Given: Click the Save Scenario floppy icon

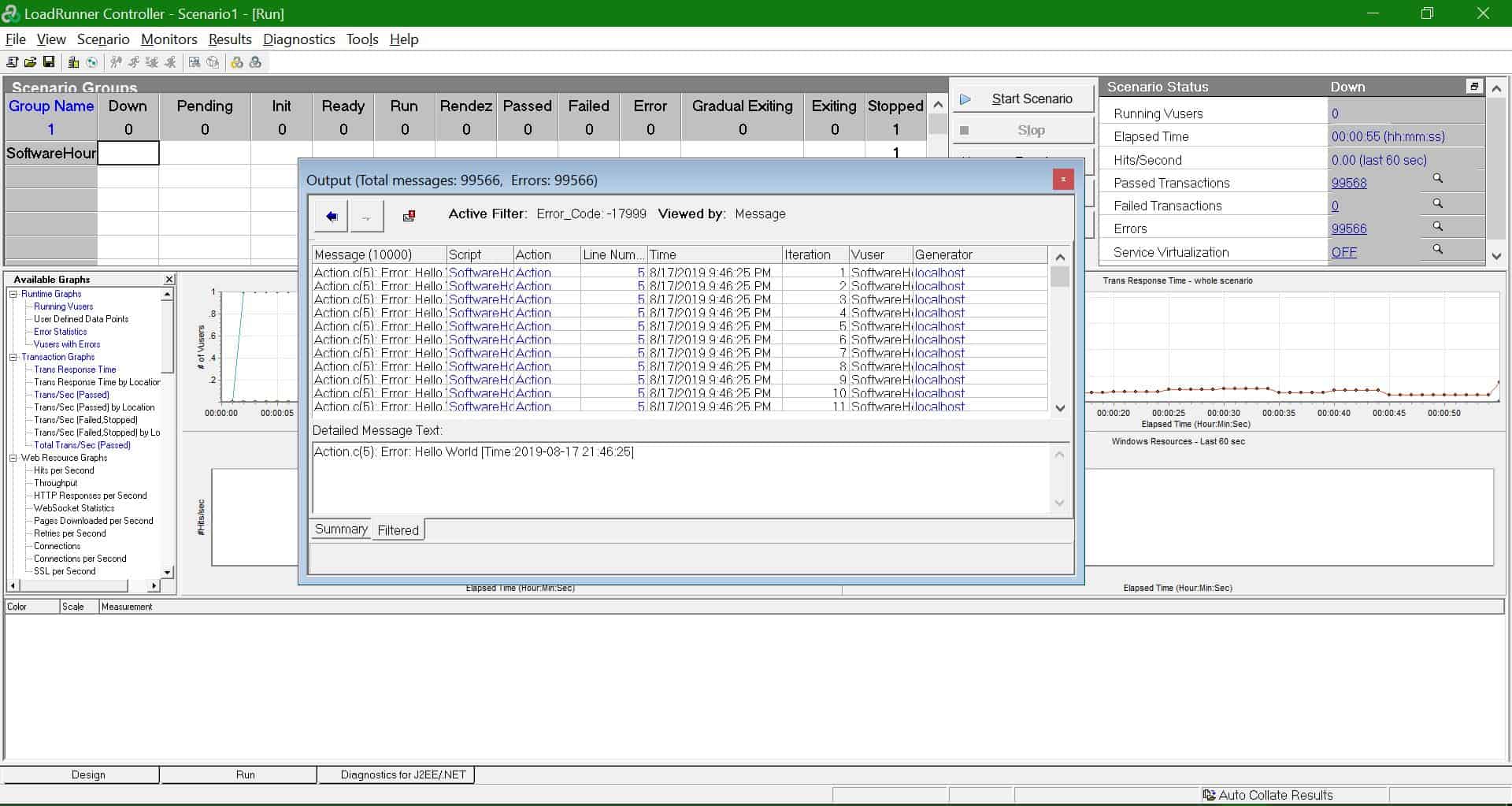Looking at the screenshot, I should click(49, 62).
